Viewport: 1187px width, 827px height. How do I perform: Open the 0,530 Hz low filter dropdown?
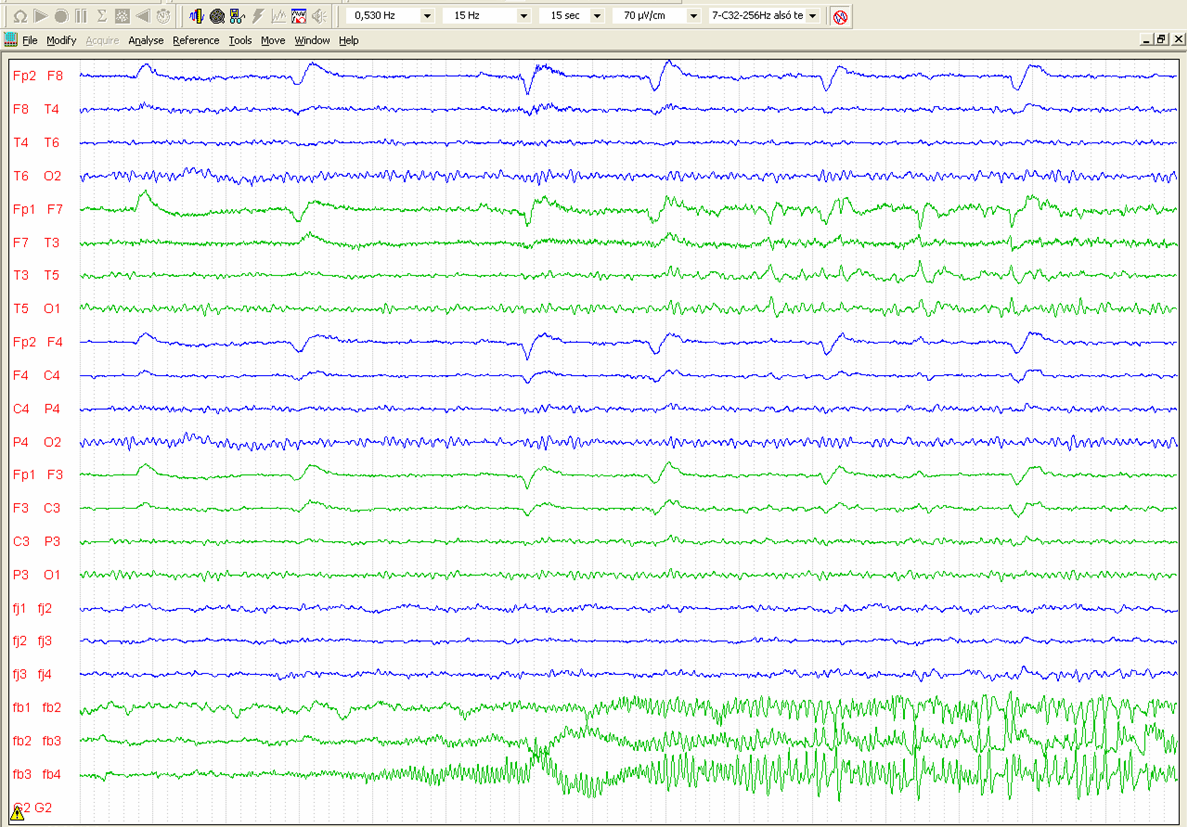point(428,16)
